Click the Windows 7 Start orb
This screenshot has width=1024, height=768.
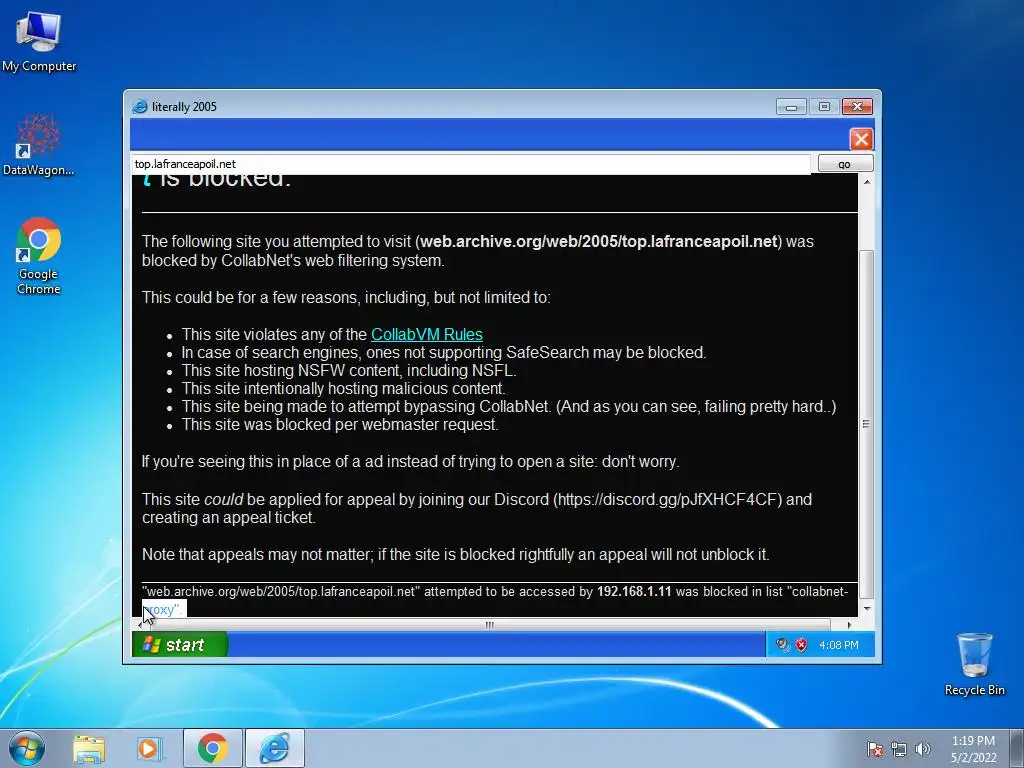tap(26, 748)
